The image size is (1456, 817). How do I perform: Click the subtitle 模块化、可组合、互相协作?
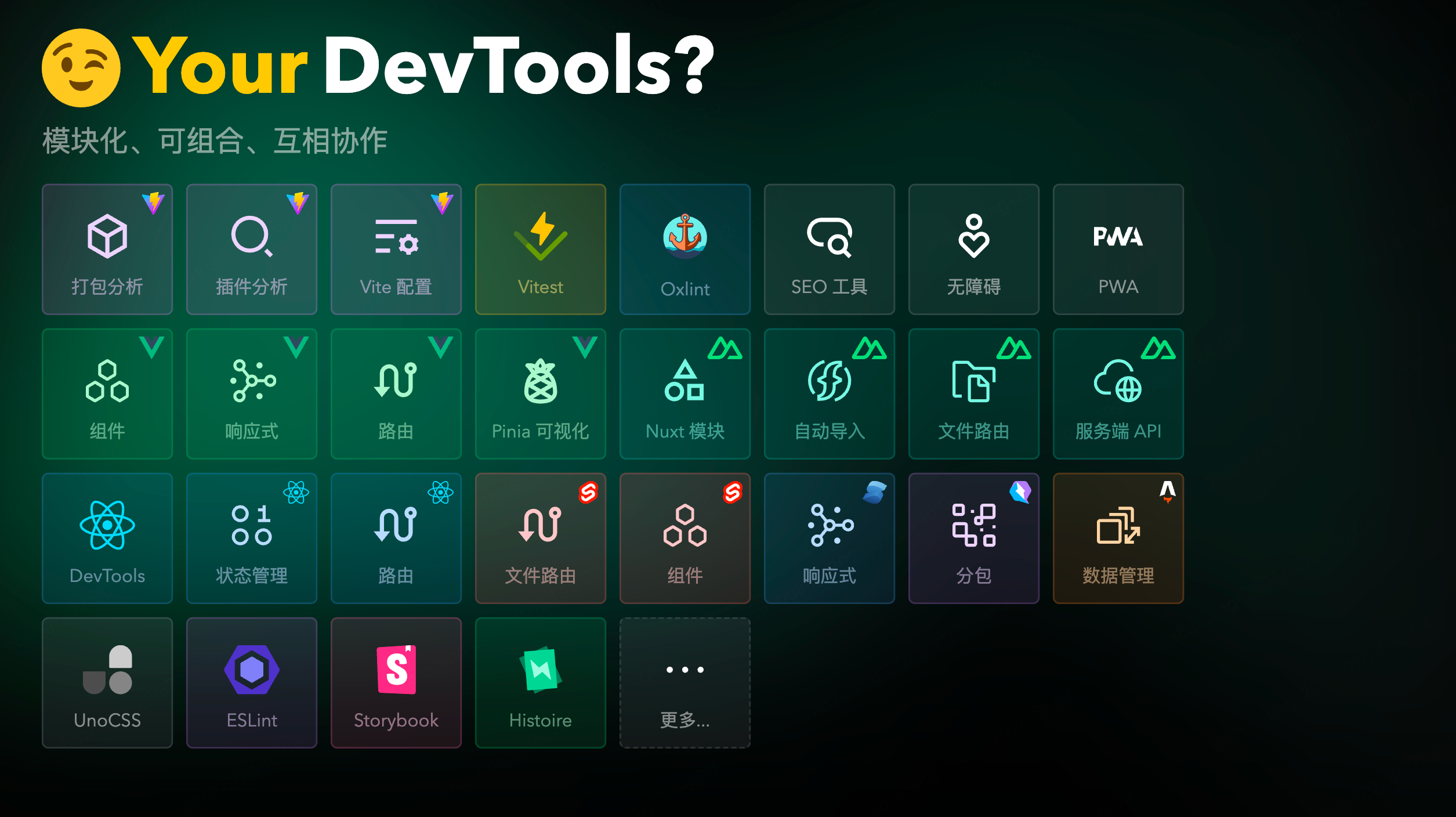tap(215, 141)
